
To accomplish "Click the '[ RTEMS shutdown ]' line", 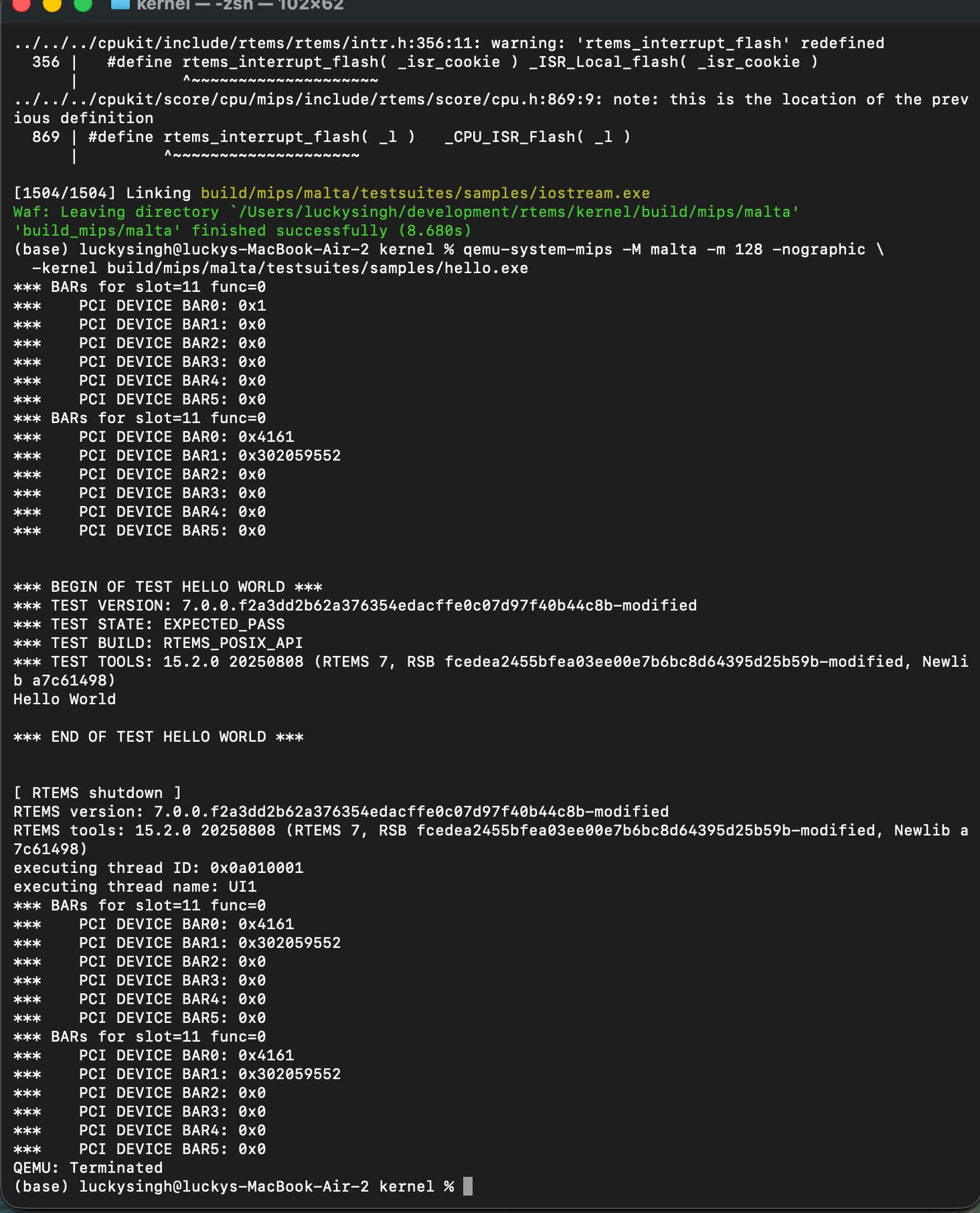I will pyautogui.click(x=97, y=793).
